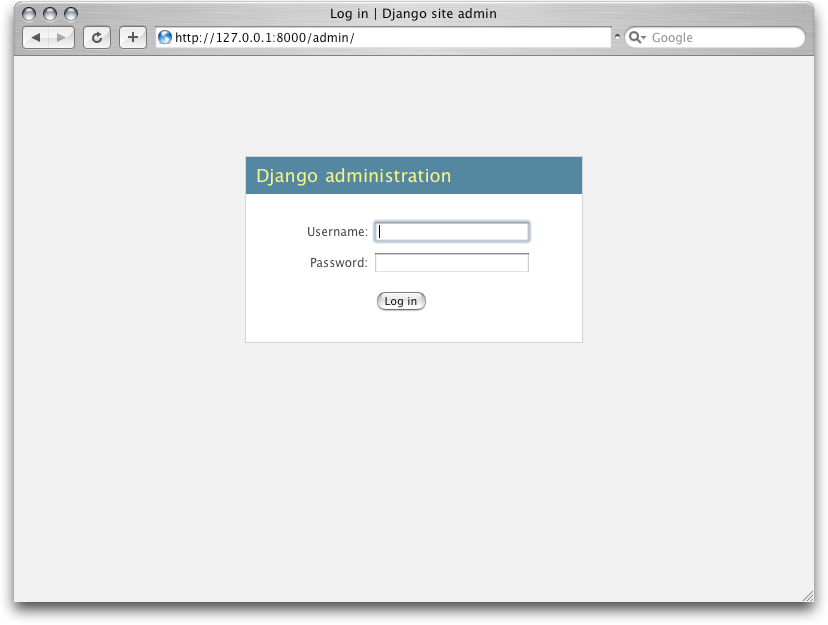Go forward using the browser forward arrow

pyautogui.click(x=61, y=37)
